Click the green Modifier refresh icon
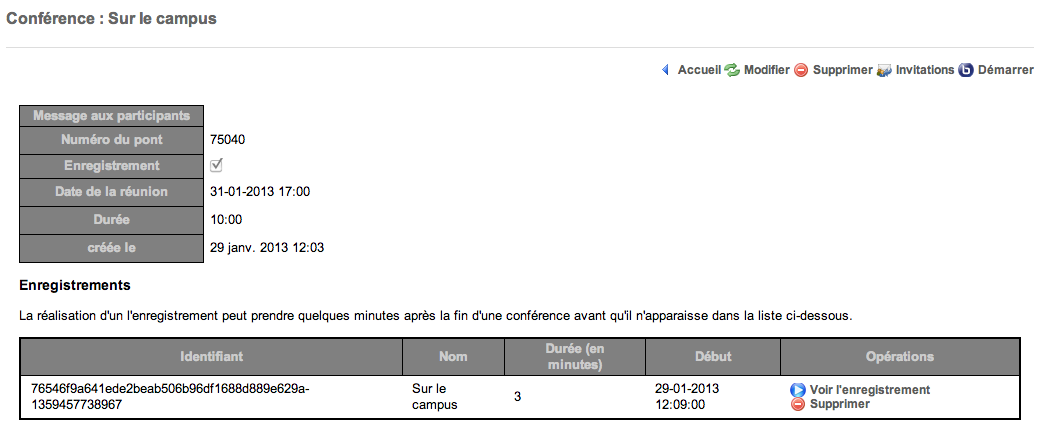1050x448 pixels. pos(732,71)
